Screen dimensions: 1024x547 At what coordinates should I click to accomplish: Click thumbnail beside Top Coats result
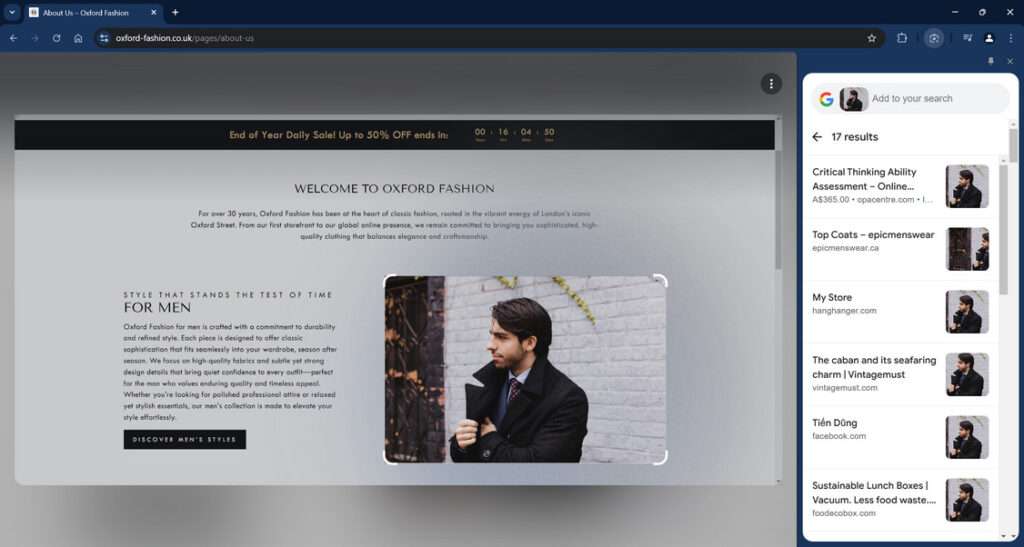coord(967,249)
